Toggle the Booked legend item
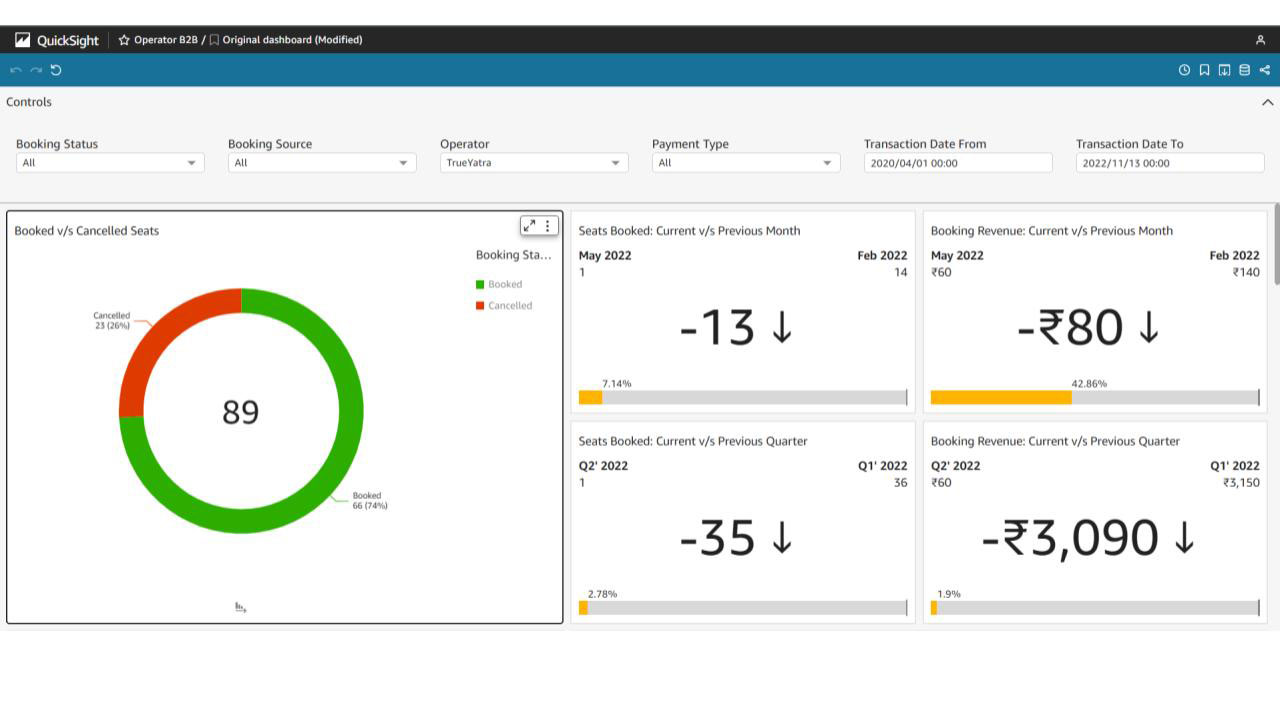1280x720 pixels. point(504,284)
